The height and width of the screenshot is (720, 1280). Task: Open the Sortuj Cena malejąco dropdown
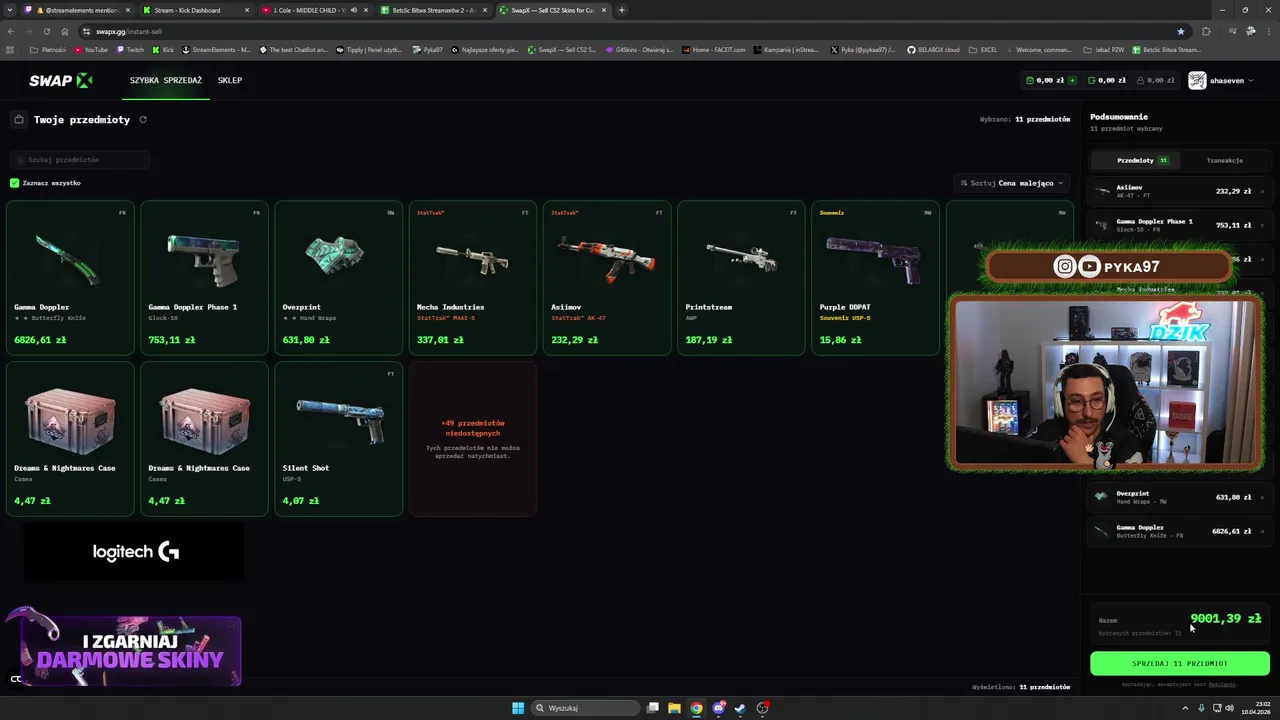tap(1011, 183)
